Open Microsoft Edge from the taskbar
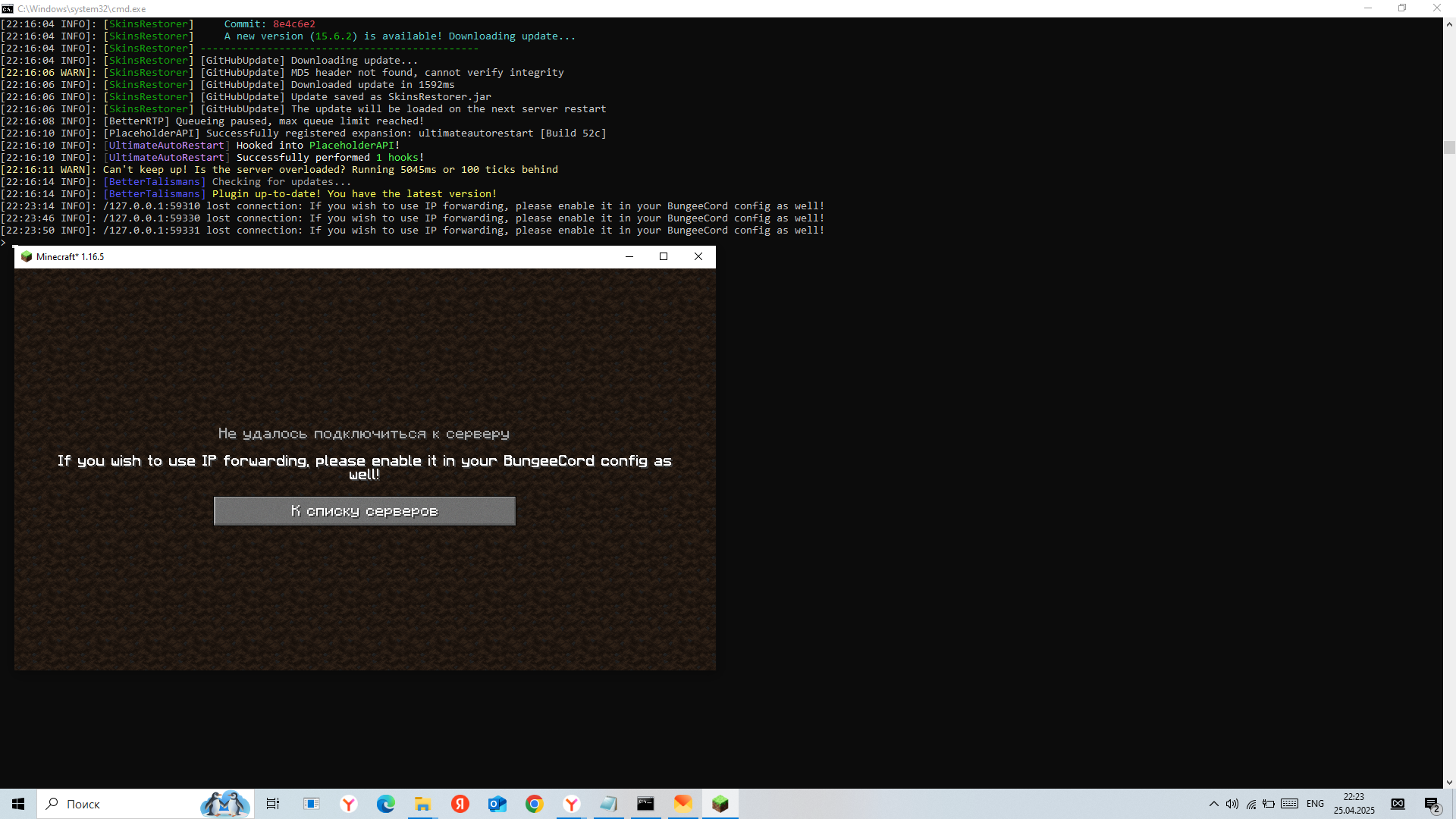 386,804
